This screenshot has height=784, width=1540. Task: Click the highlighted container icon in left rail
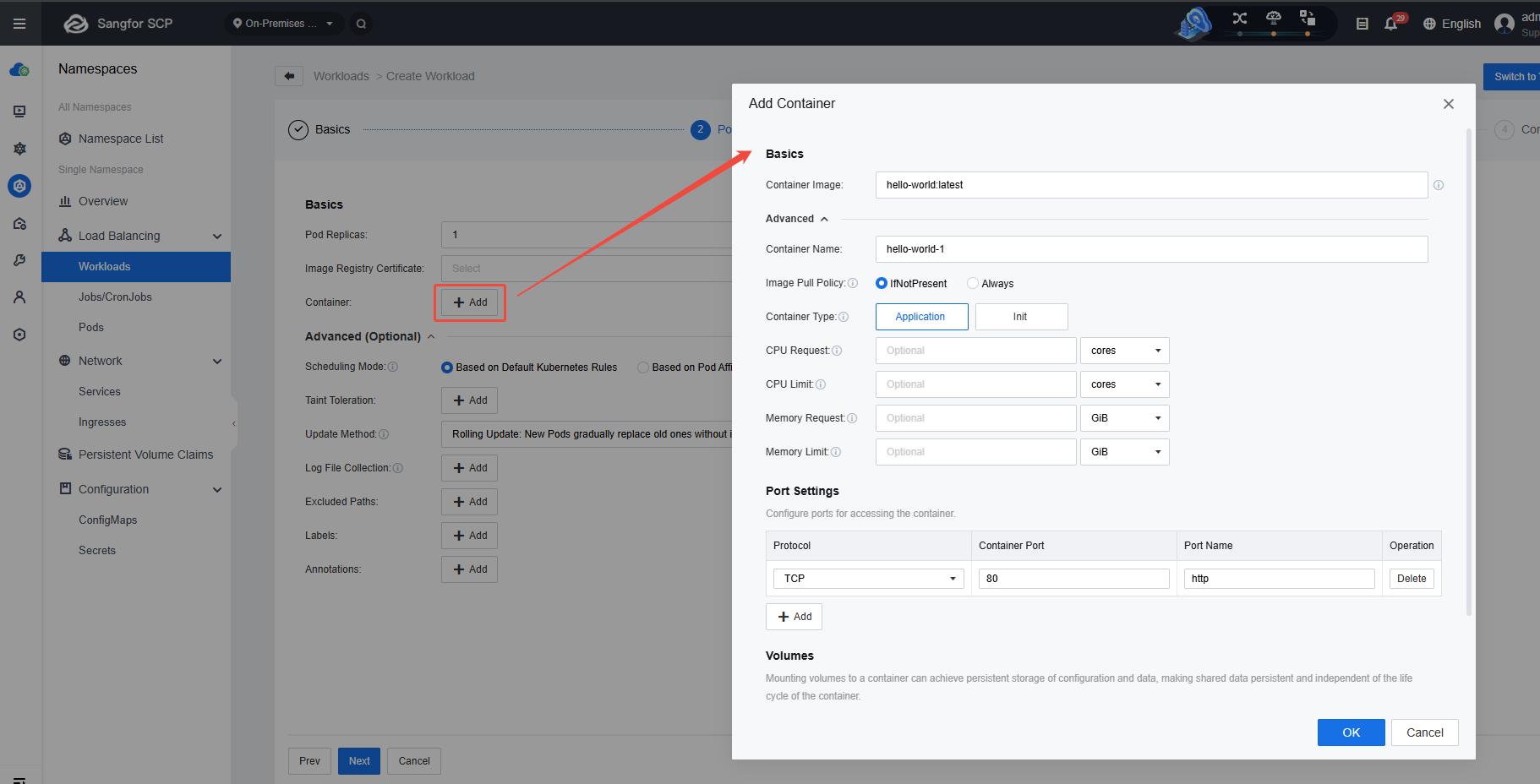click(x=19, y=186)
